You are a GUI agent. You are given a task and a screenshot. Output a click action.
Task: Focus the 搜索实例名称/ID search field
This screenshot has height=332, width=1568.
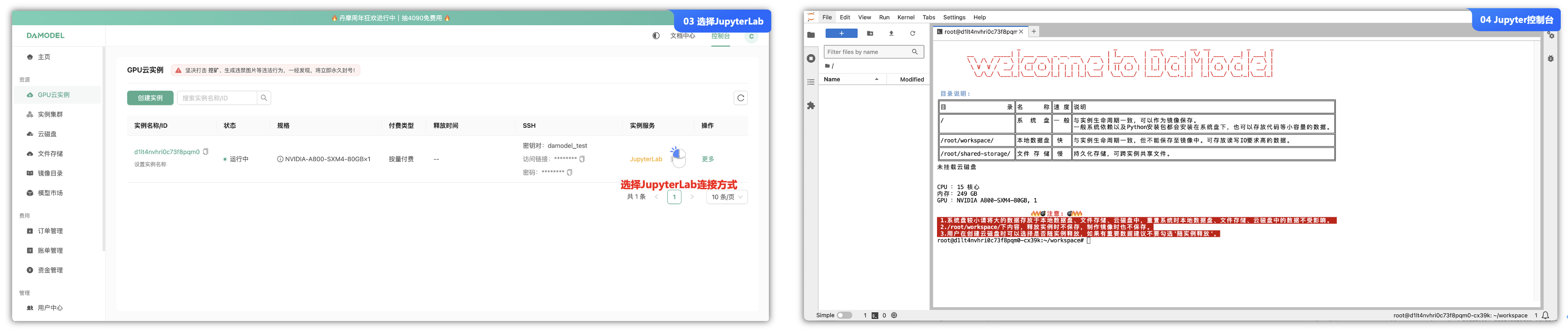[x=216, y=98]
